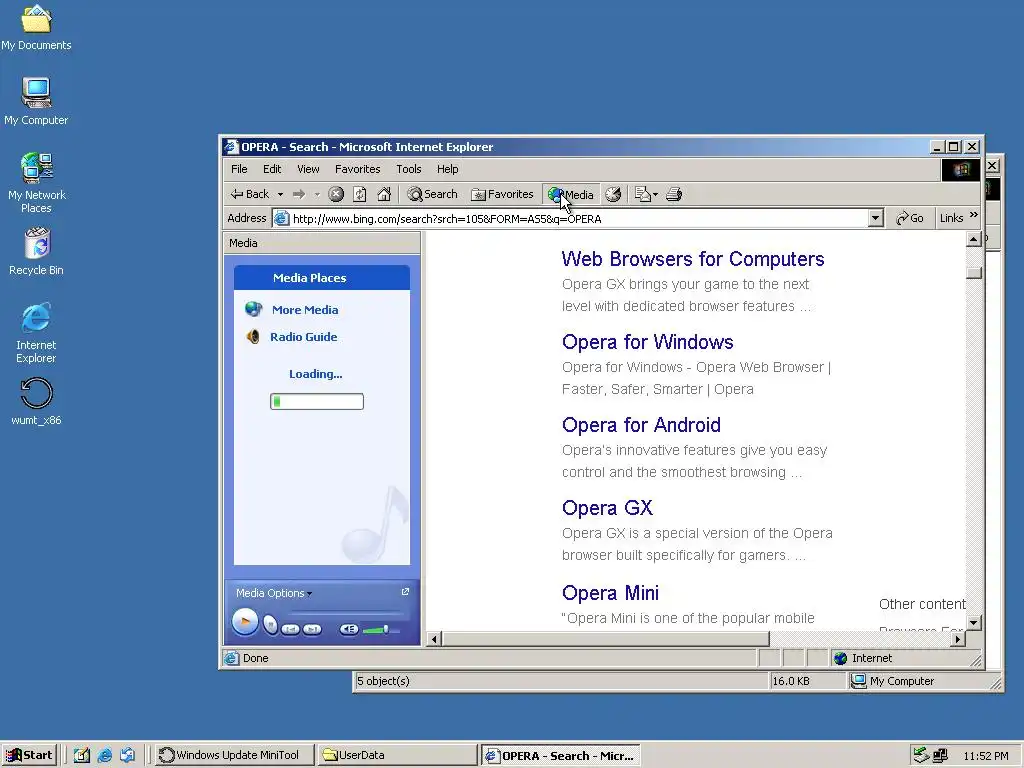
Task: Click the vertical scrollbar up arrow
Action: [x=973, y=240]
